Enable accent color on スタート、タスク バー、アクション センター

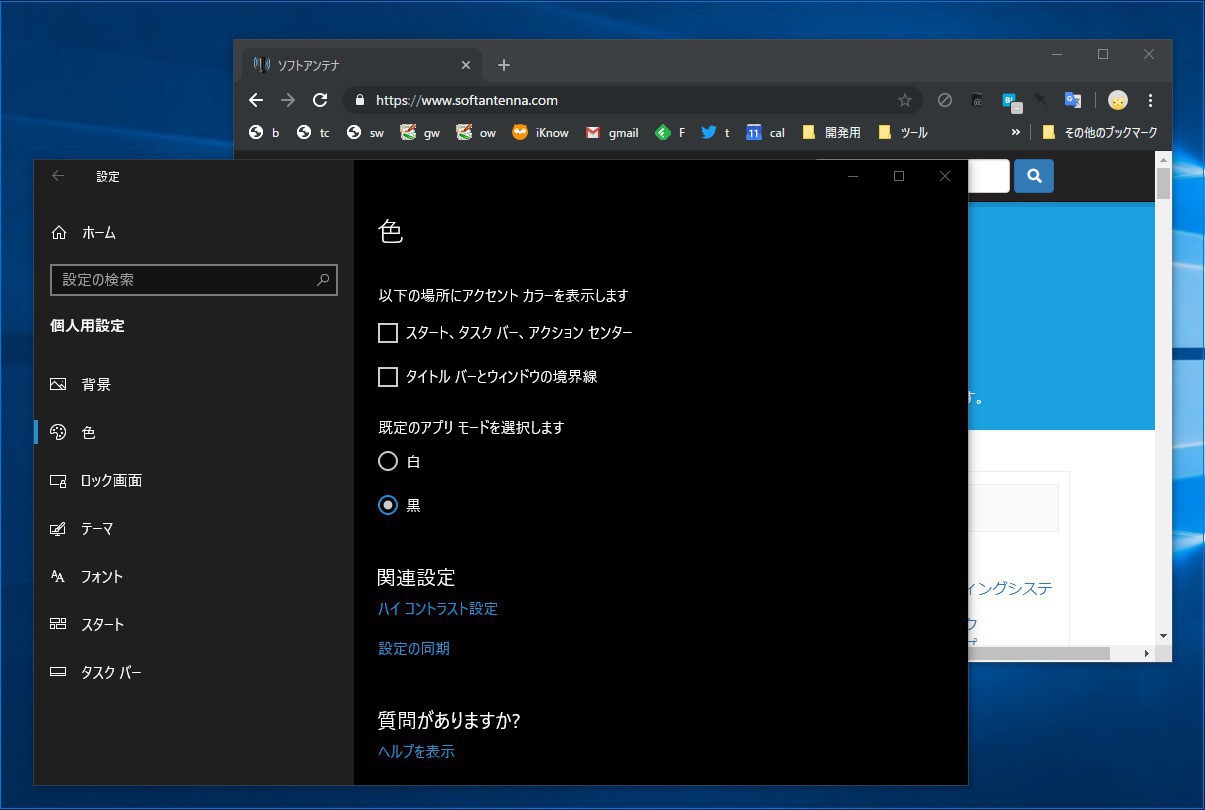coord(388,333)
